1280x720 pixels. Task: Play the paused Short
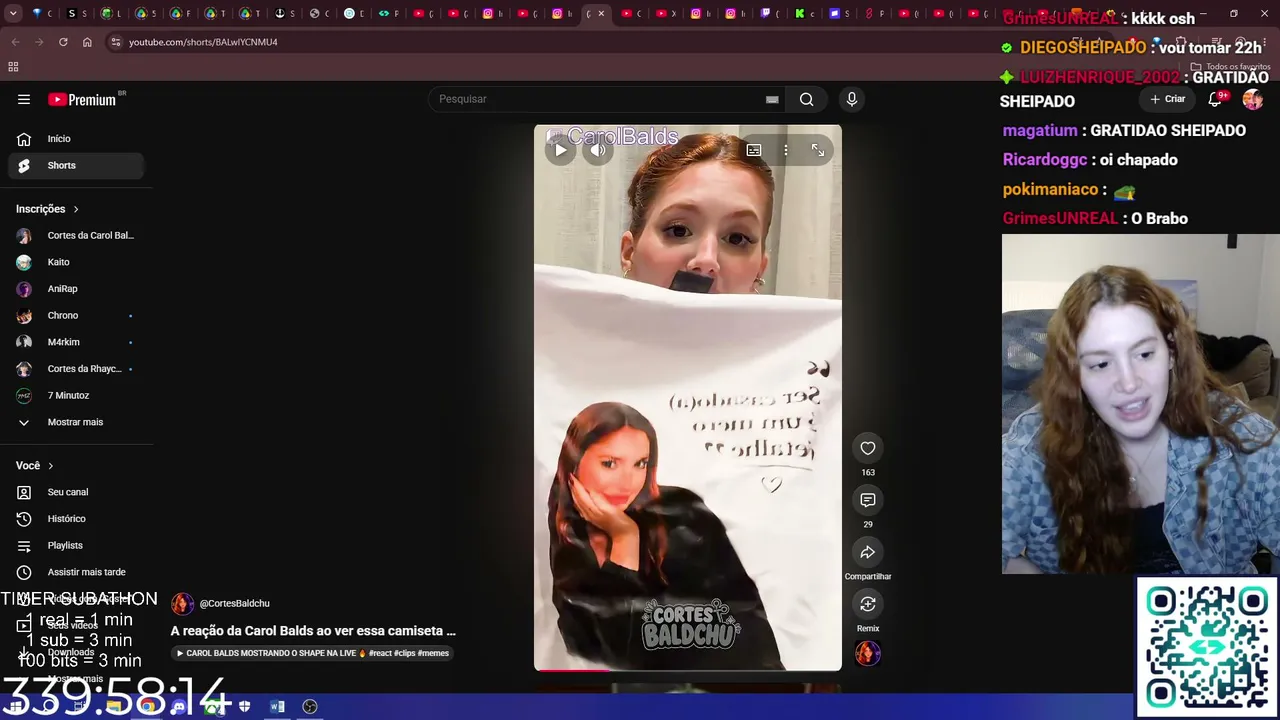coord(560,150)
